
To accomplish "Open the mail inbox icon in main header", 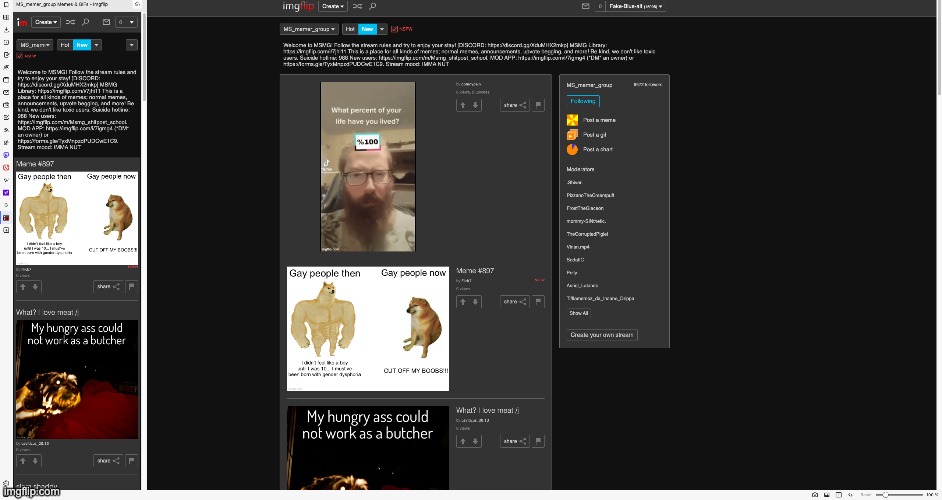I will click(x=586, y=7).
